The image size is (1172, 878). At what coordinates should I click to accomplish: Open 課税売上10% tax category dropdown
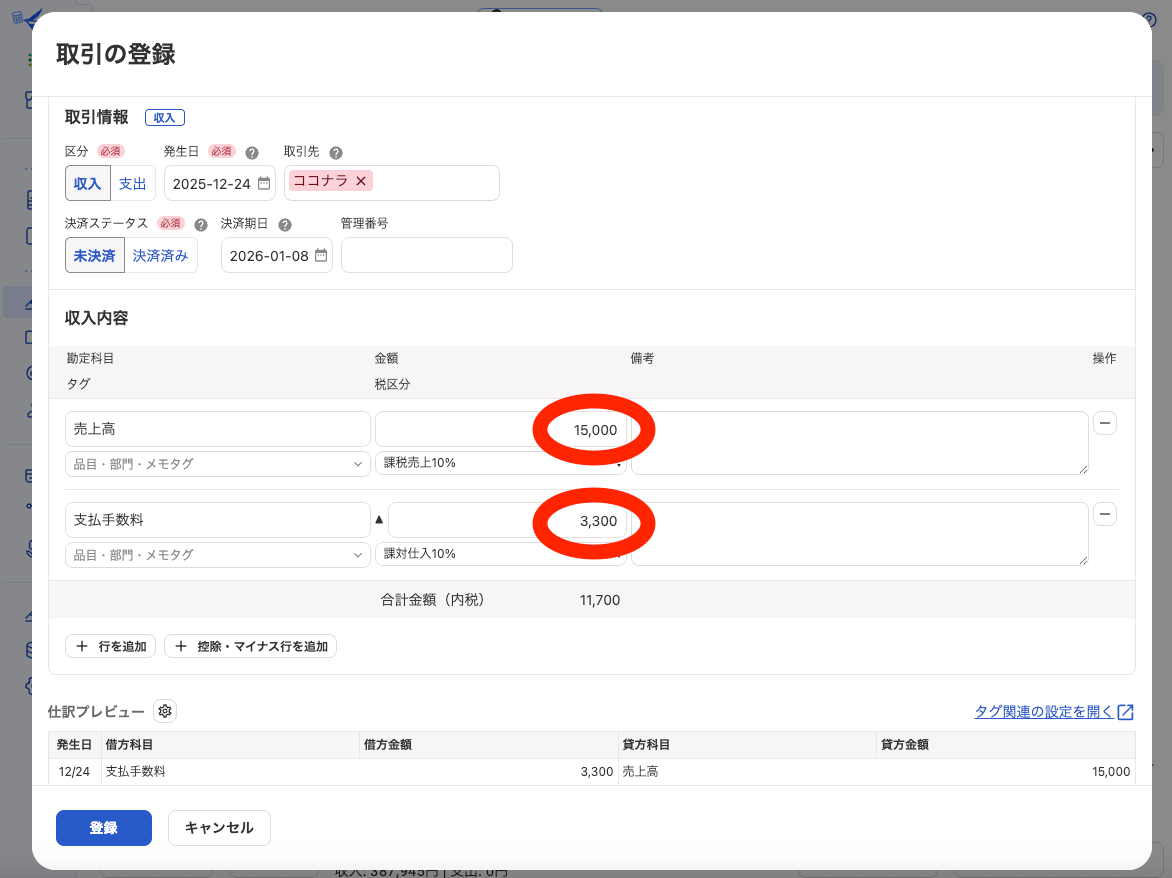coord(500,464)
